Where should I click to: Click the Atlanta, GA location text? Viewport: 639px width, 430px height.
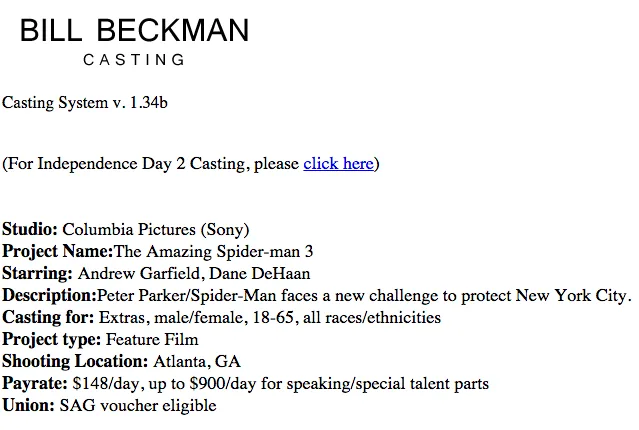pos(197,362)
